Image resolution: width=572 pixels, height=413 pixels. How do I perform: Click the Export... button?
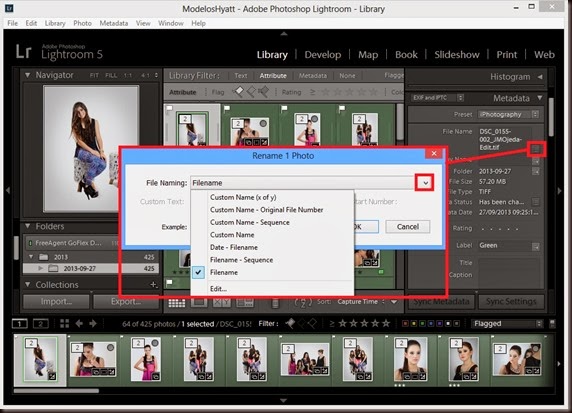click(x=126, y=302)
